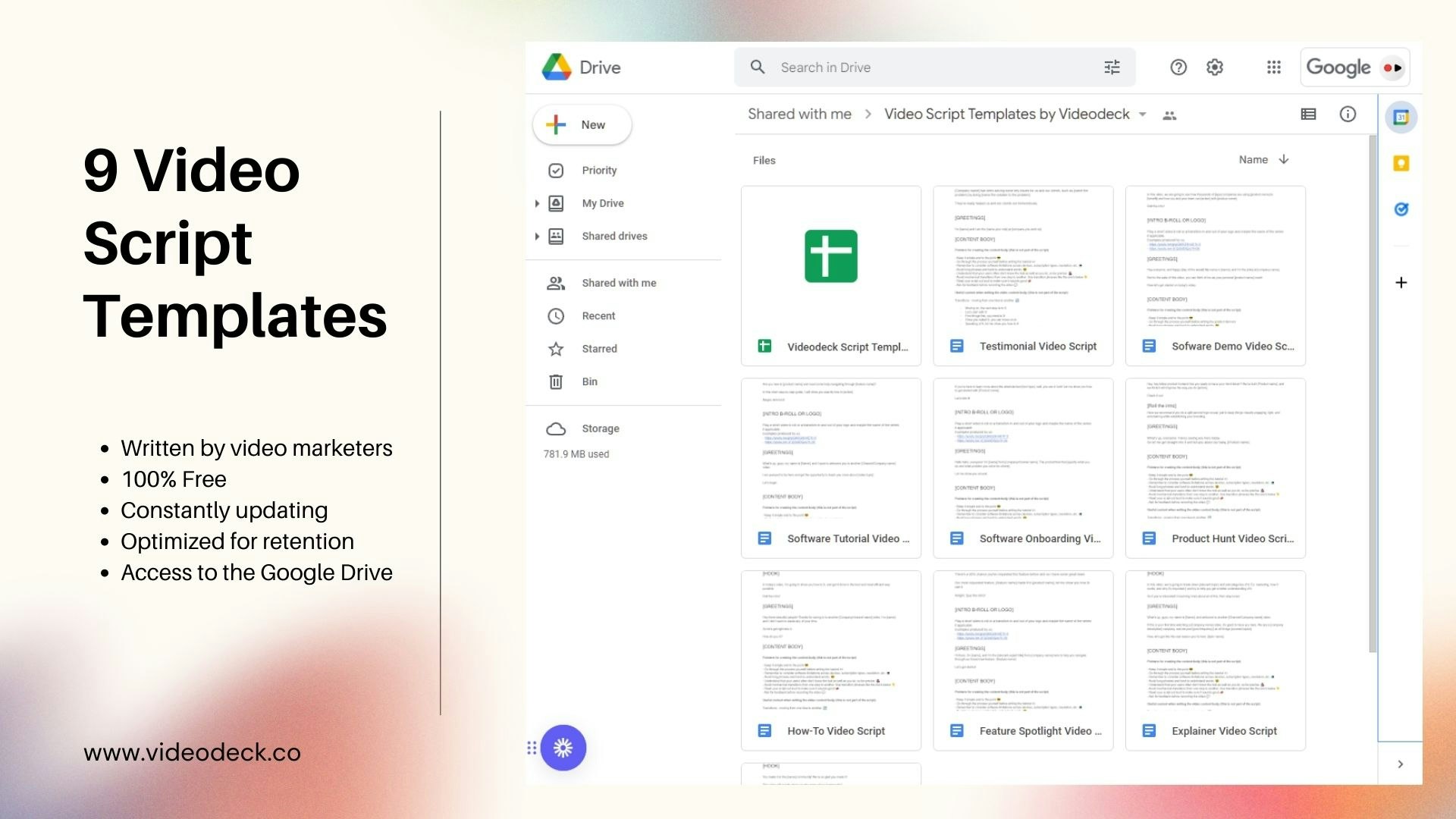
Task: Open the Starred section
Action: (x=598, y=349)
